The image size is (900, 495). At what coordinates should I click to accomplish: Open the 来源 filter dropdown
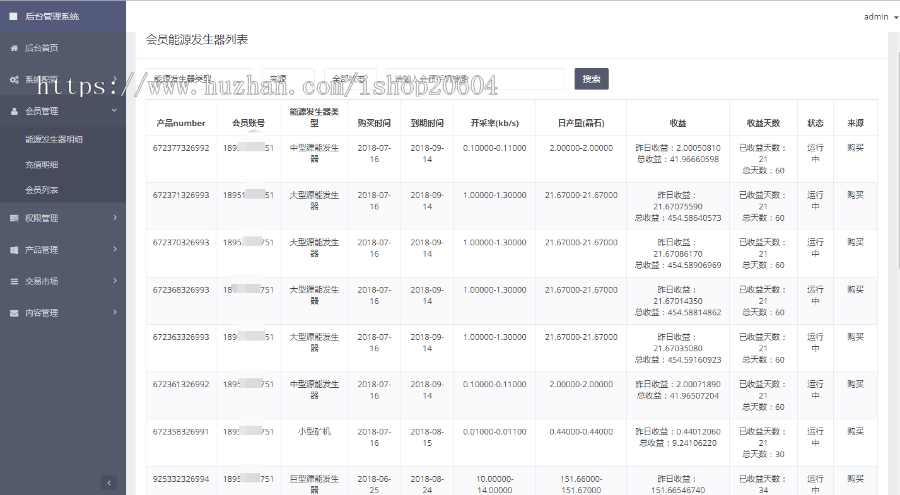coord(288,79)
